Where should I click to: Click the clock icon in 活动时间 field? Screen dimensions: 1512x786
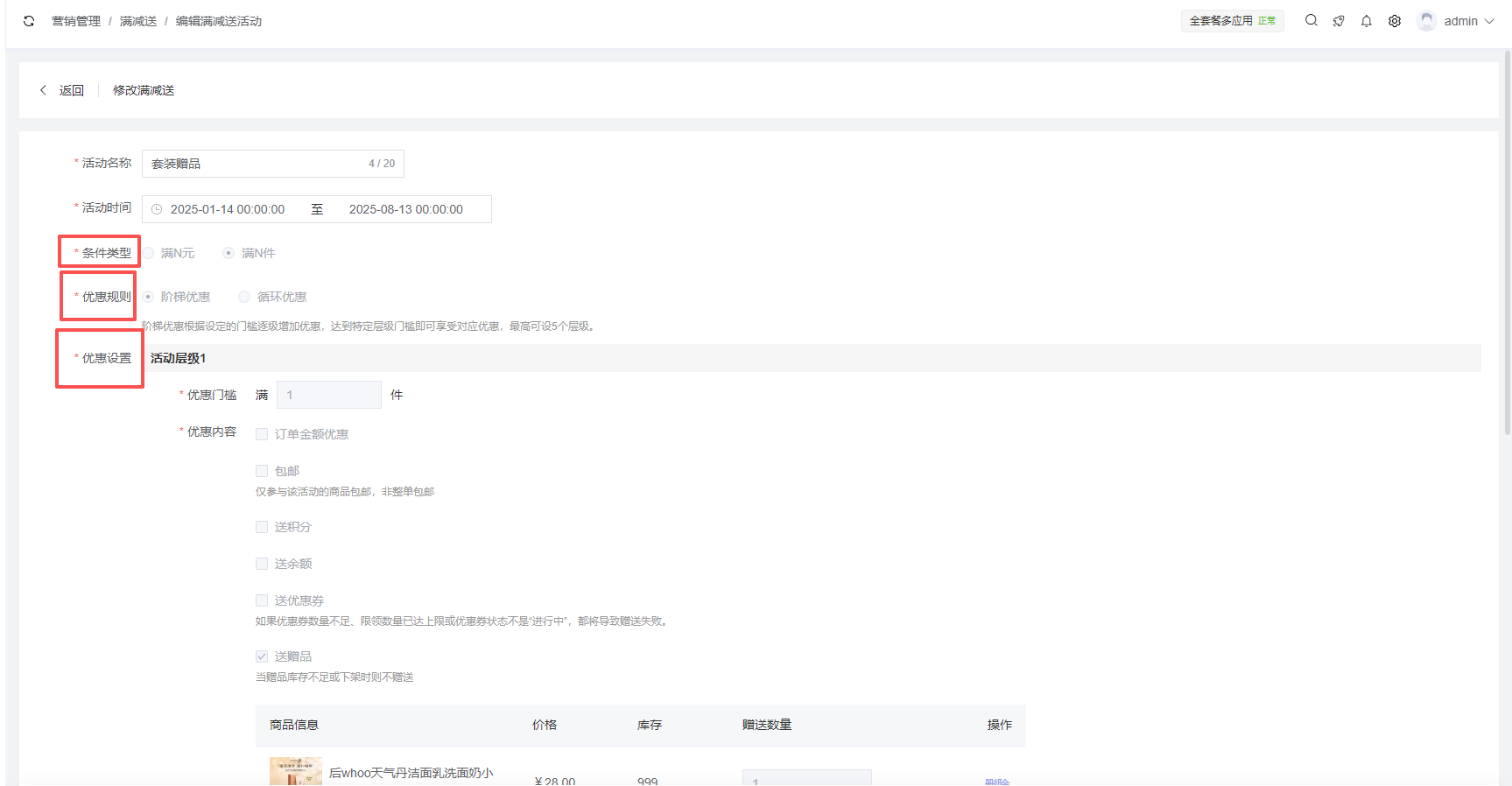point(157,209)
